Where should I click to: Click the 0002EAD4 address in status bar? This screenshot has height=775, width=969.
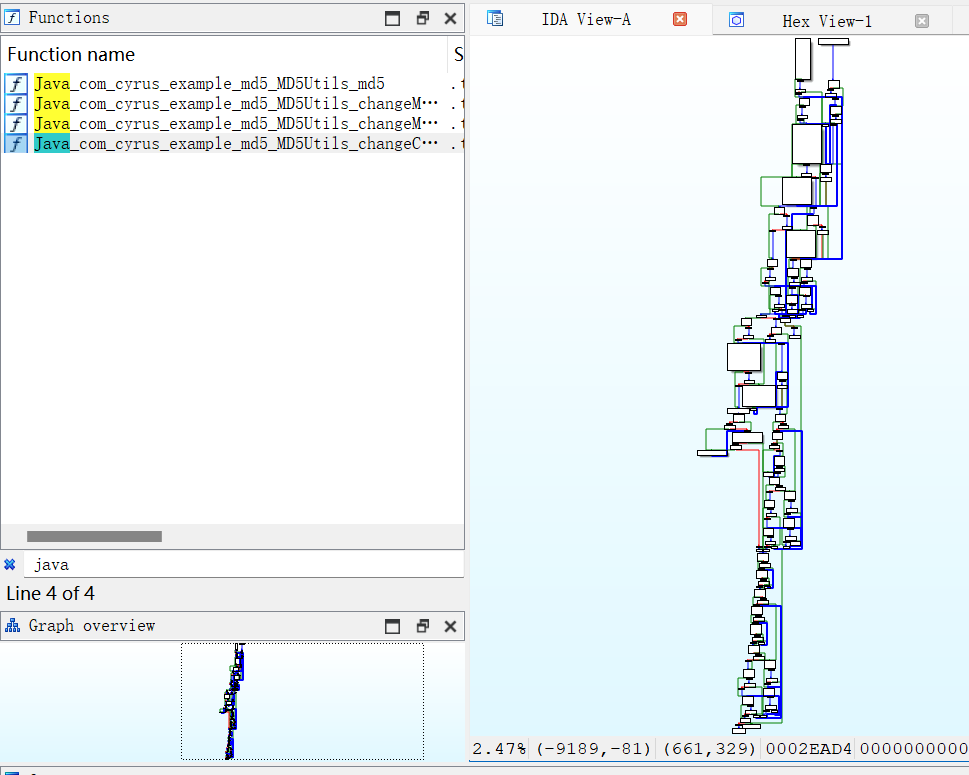(808, 749)
